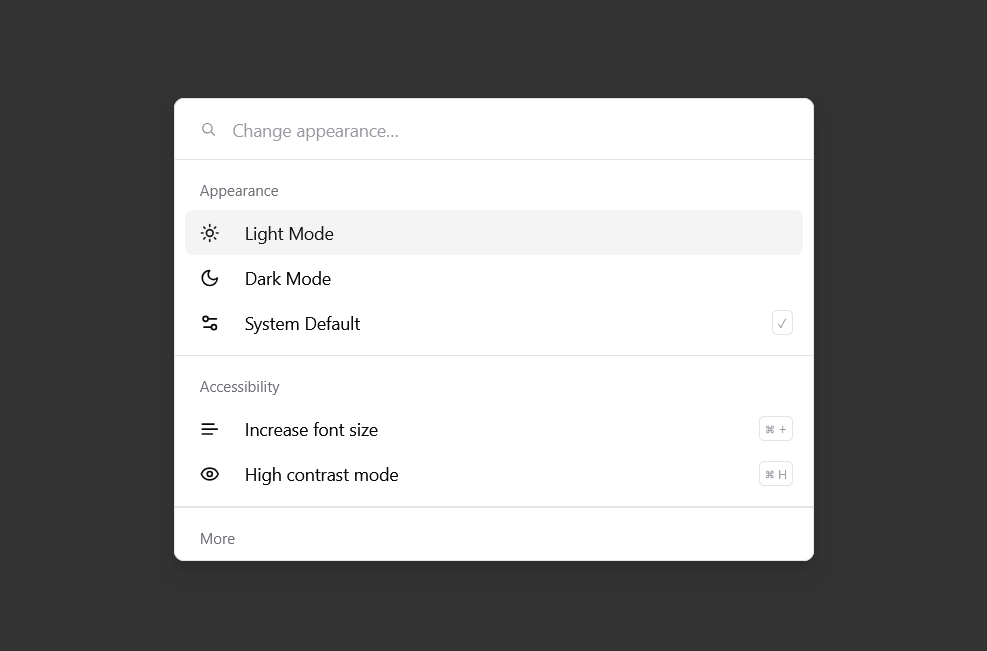Viewport: 987px width, 651px height.
Task: Click the ⌘ H shortcut badge
Action: click(776, 474)
